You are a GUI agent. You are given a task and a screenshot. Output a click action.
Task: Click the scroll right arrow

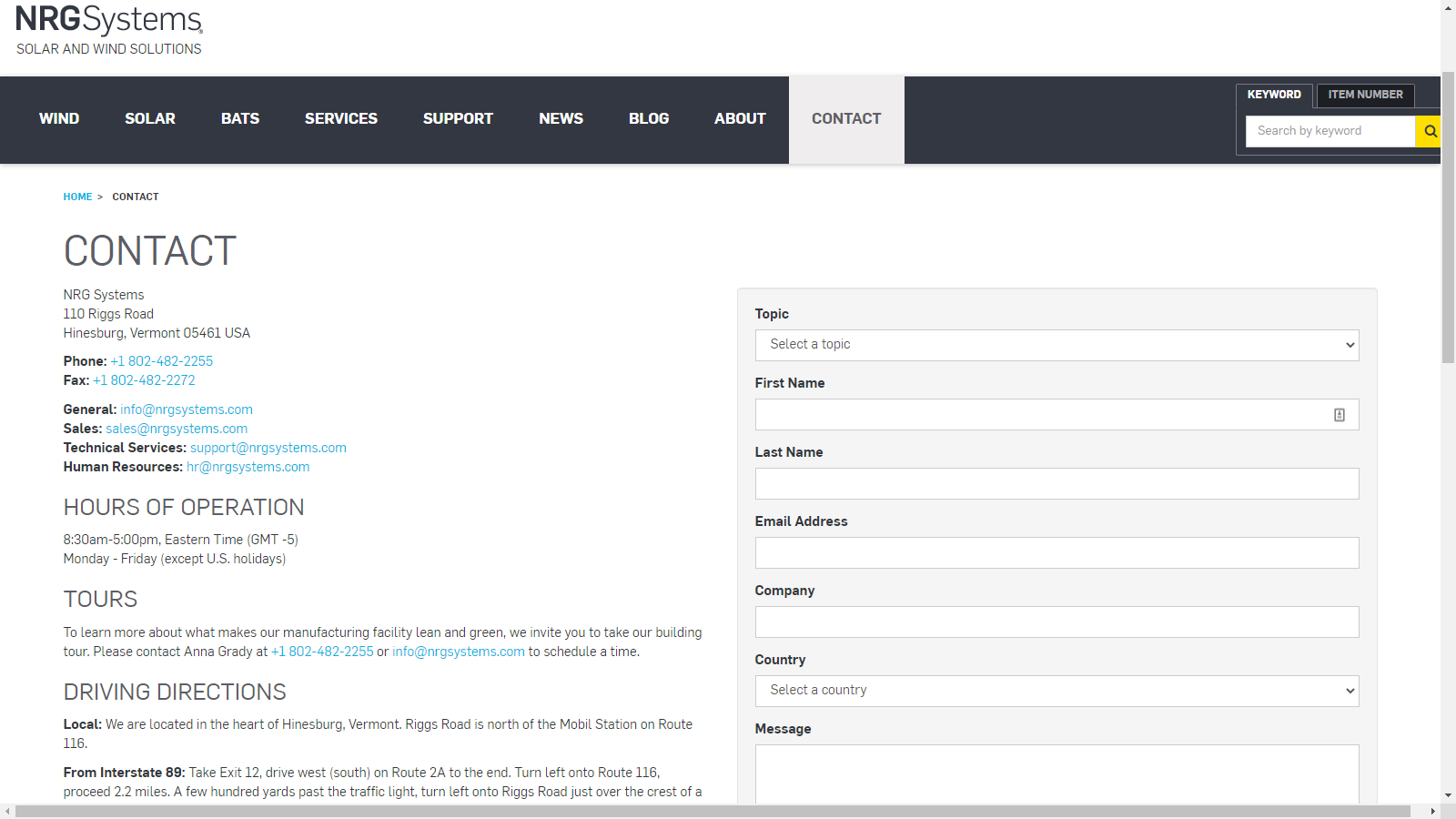[x=1433, y=811]
